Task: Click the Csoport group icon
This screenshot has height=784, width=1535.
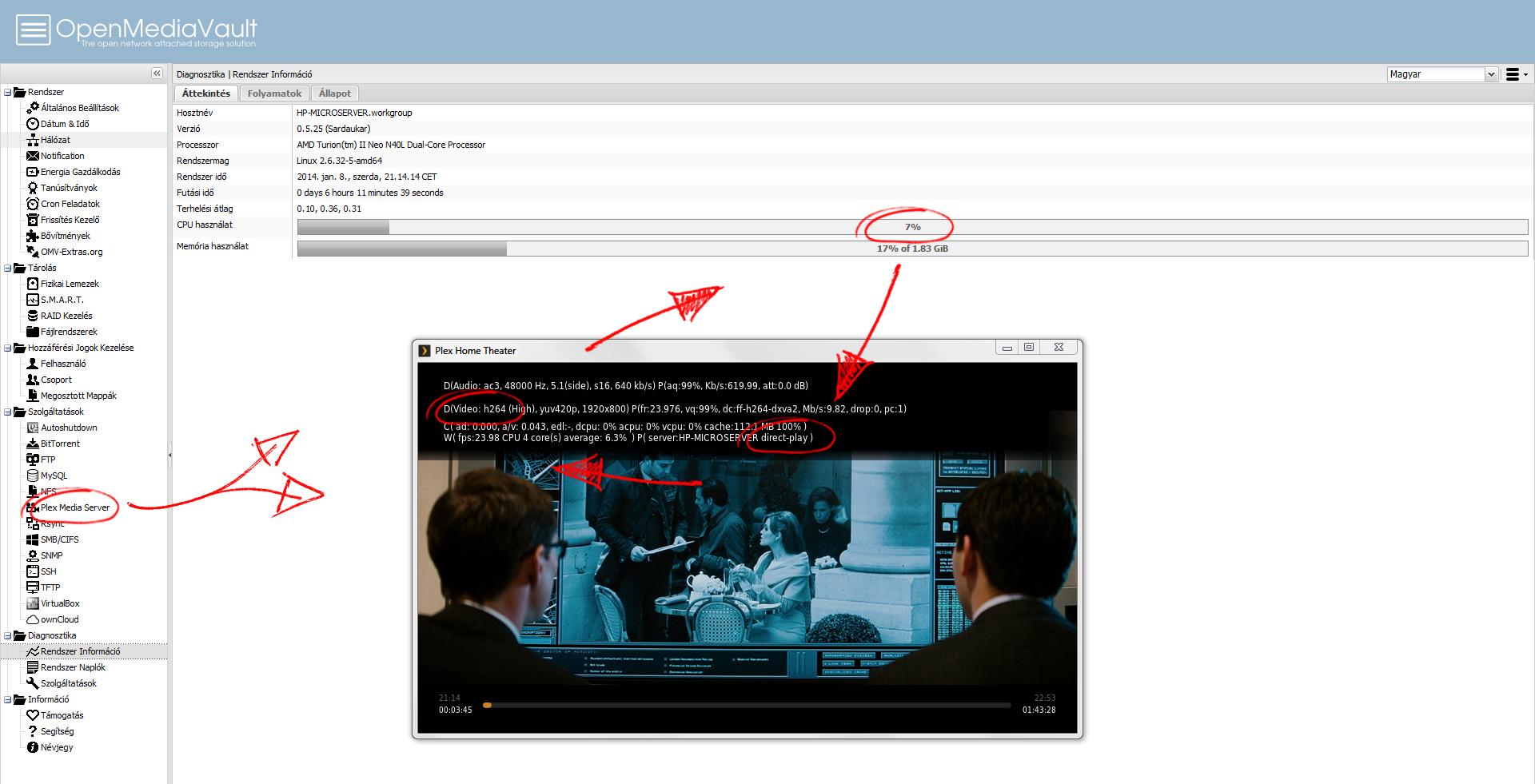Action: 33,380
